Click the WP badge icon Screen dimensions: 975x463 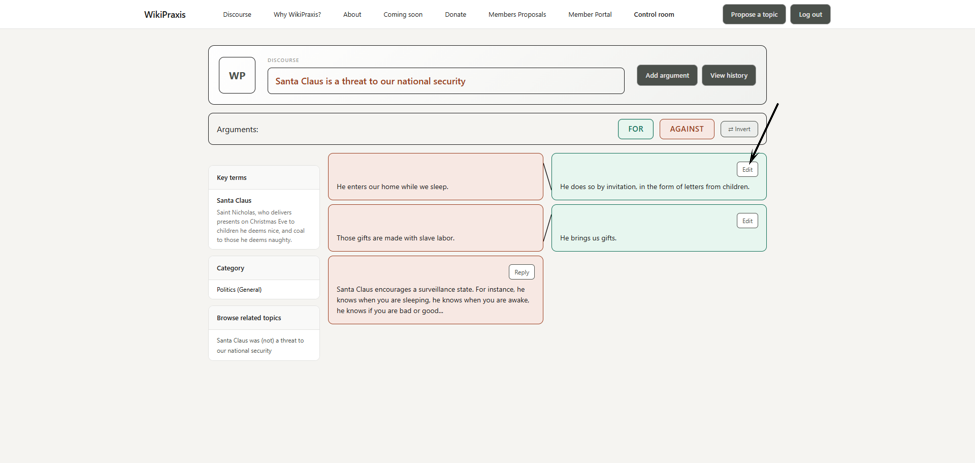coord(237,75)
